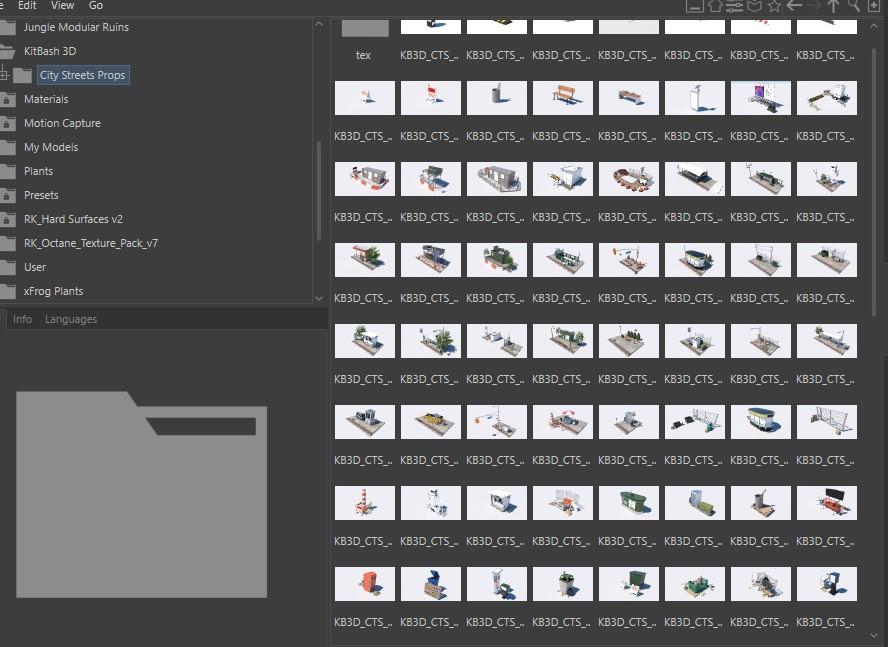888x647 pixels.
Task: Click the large folder preview image
Action: [x=142, y=495]
